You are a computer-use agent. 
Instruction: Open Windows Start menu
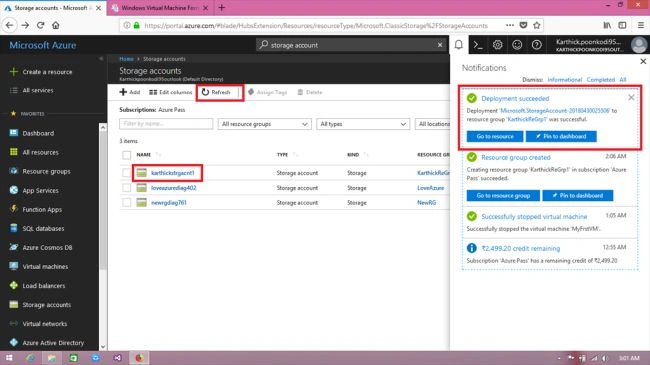click(x=9, y=358)
